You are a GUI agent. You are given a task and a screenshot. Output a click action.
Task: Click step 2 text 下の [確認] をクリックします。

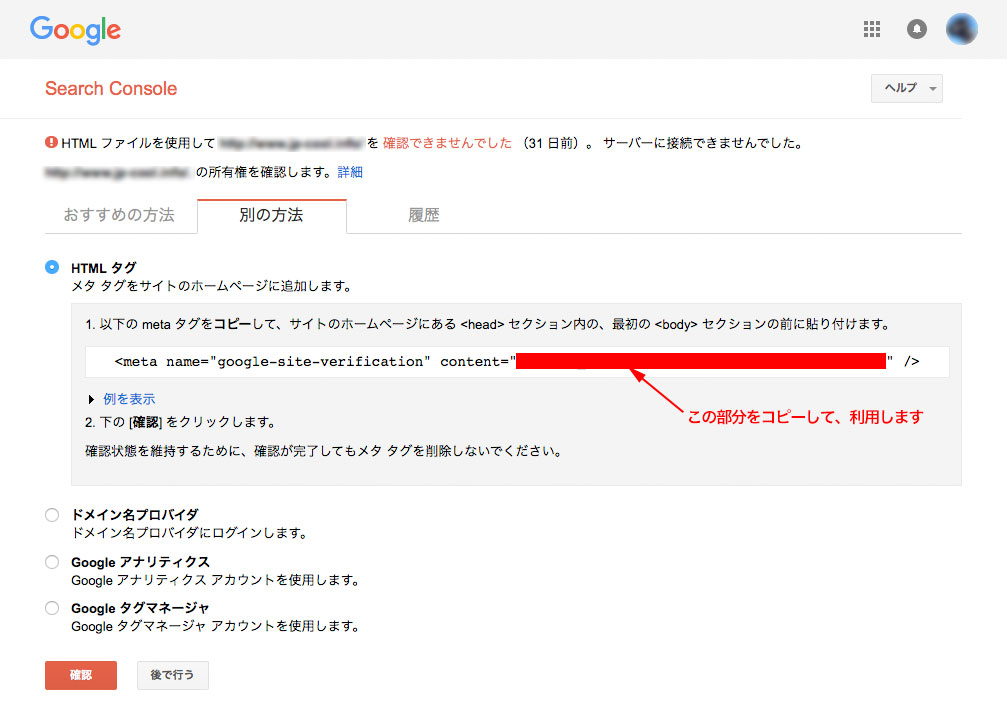coord(180,422)
